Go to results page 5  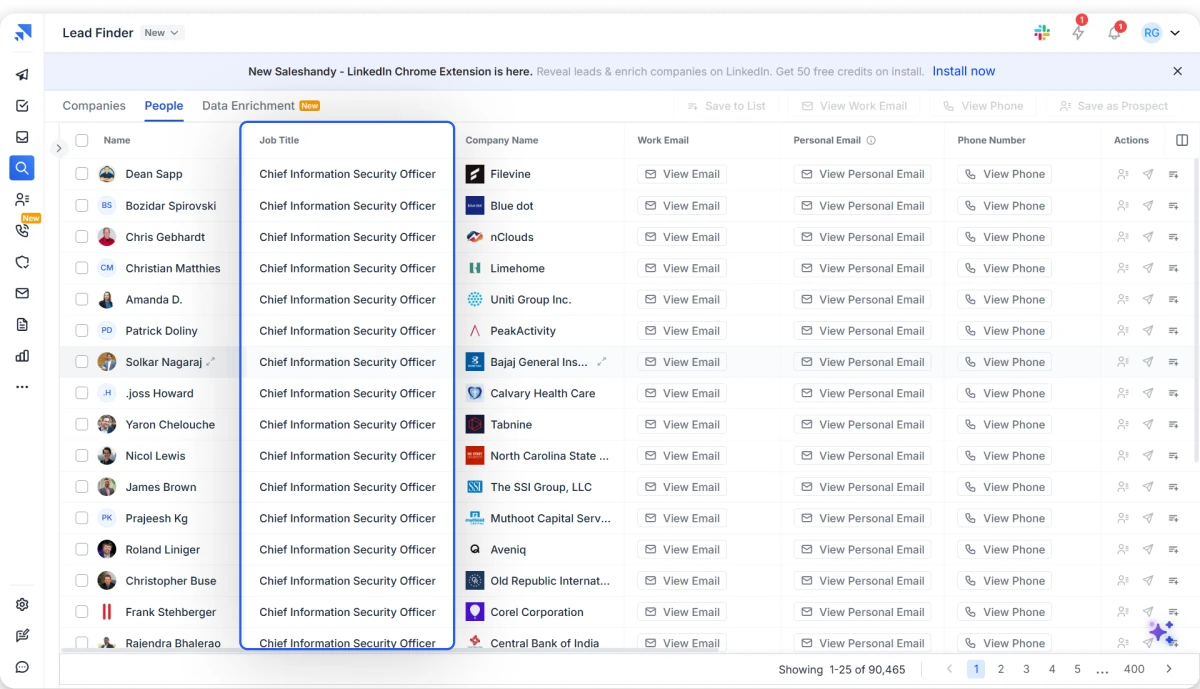pos(1077,669)
